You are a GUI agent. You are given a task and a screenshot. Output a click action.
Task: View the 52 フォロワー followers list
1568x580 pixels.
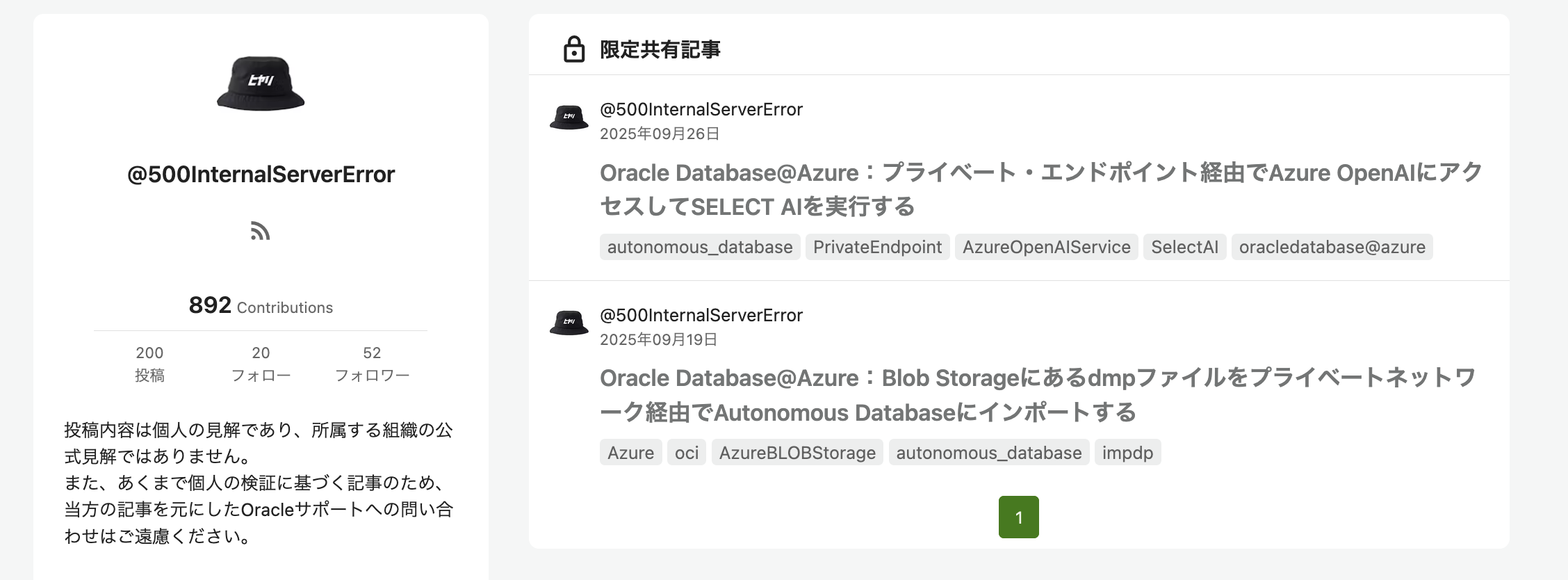372,364
